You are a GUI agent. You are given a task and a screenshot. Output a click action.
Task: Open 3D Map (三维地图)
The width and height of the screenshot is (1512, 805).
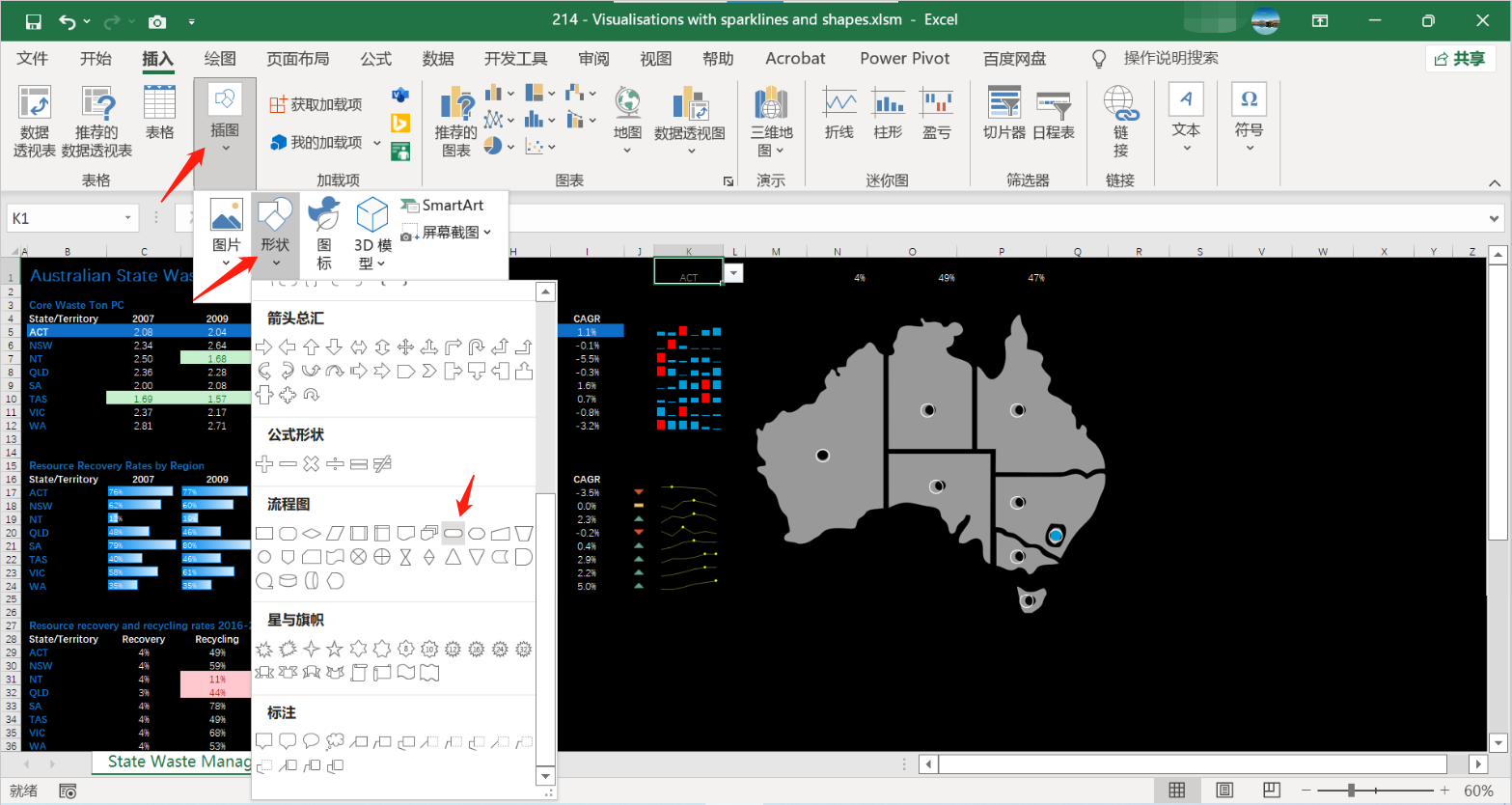click(772, 121)
